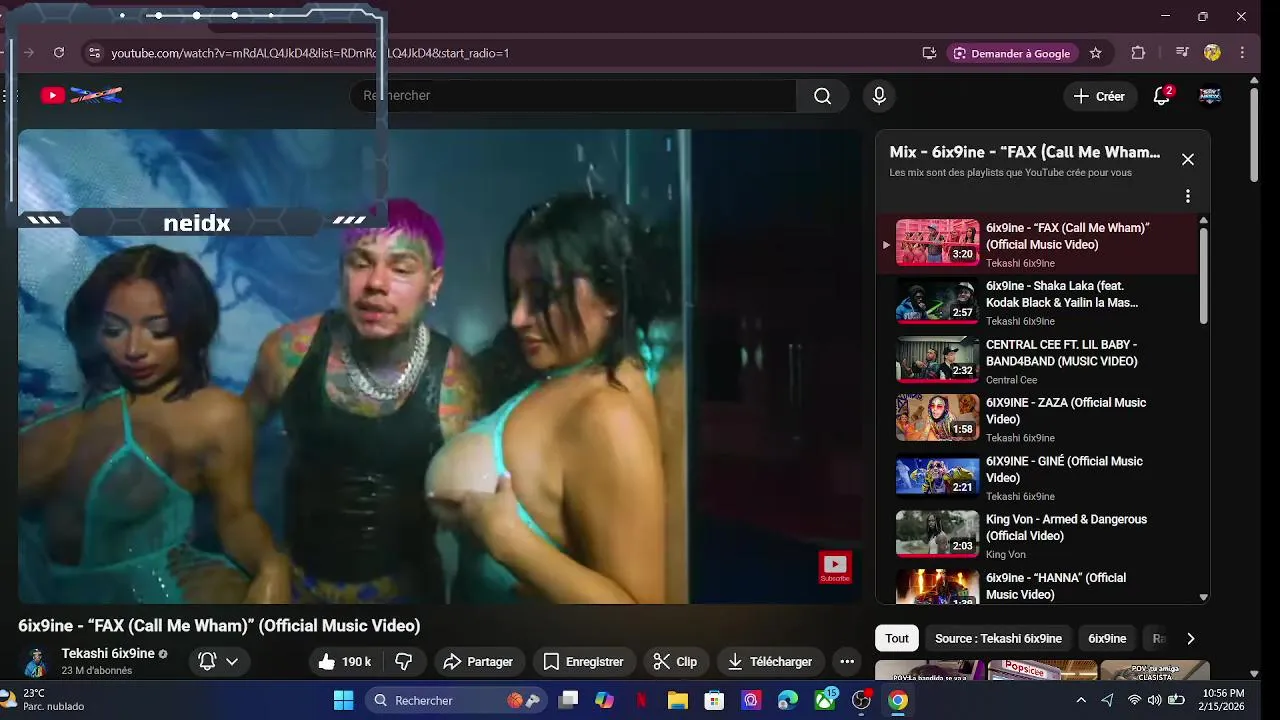Open Netflix from taskbar

(x=641, y=700)
